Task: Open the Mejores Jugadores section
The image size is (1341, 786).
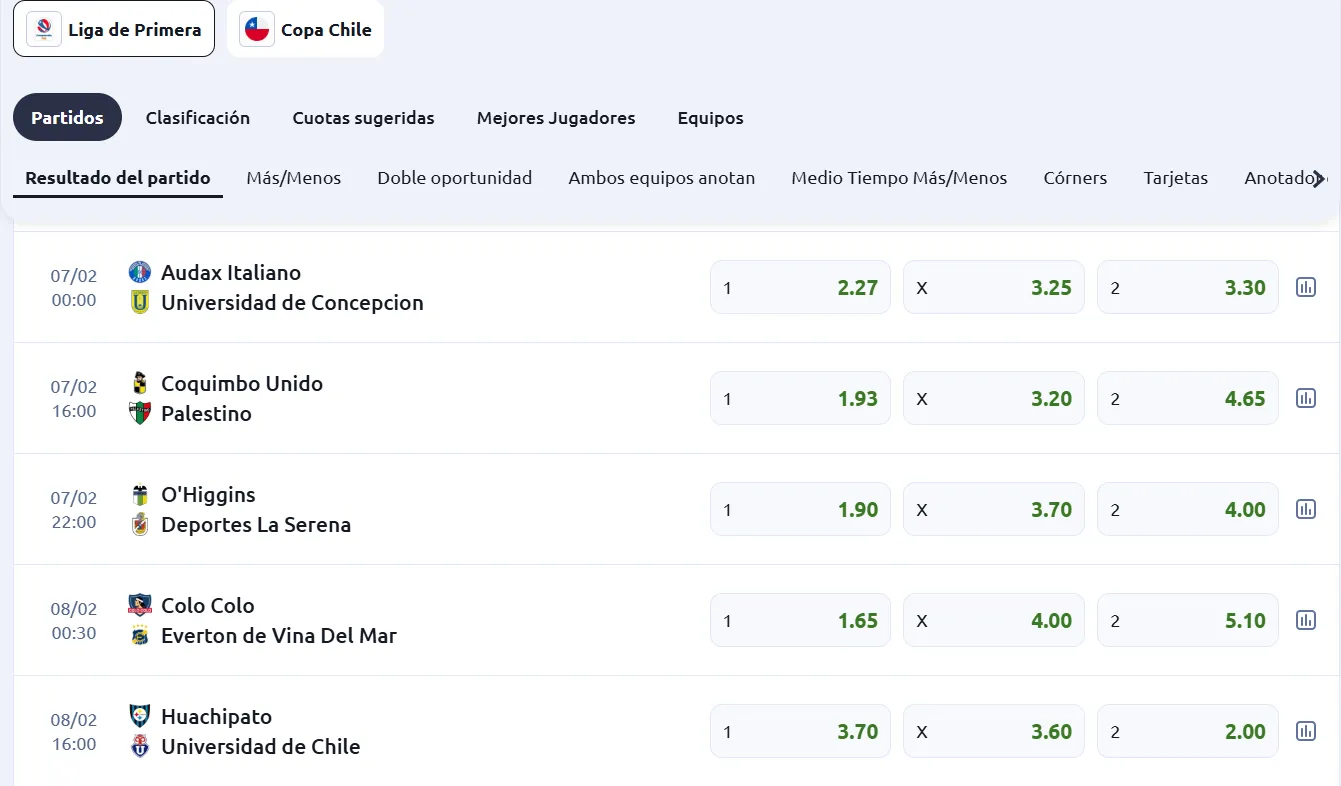Action: pos(556,118)
